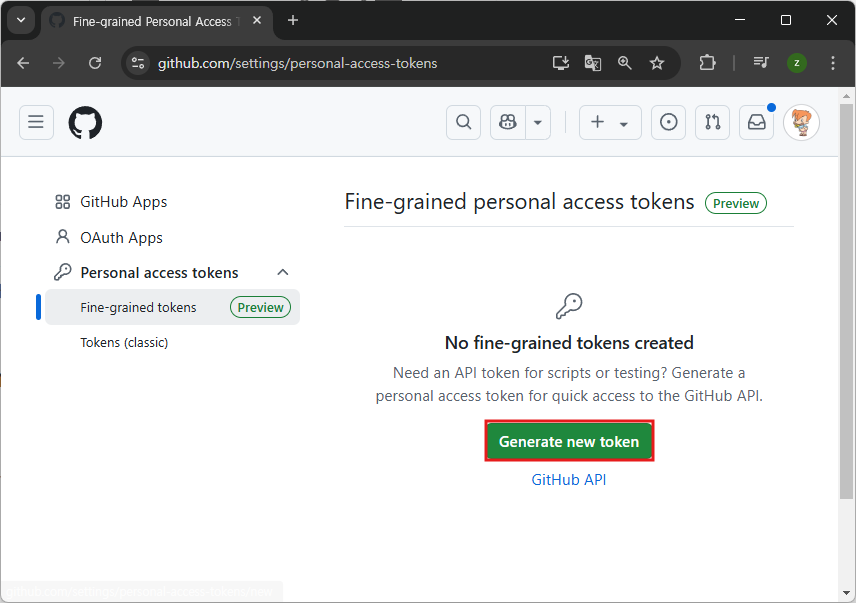This screenshot has width=856, height=603.
Task: Translate this page icon
Action: [593, 63]
